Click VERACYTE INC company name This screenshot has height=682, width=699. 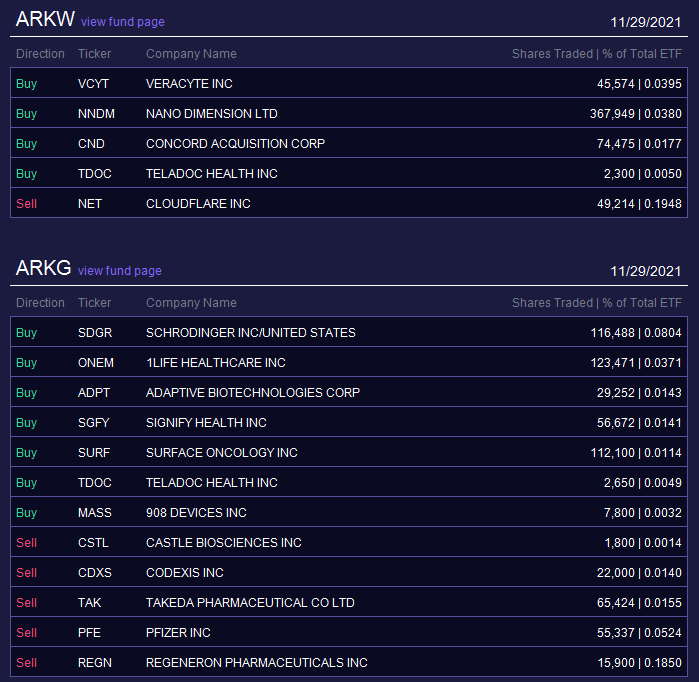coord(189,83)
